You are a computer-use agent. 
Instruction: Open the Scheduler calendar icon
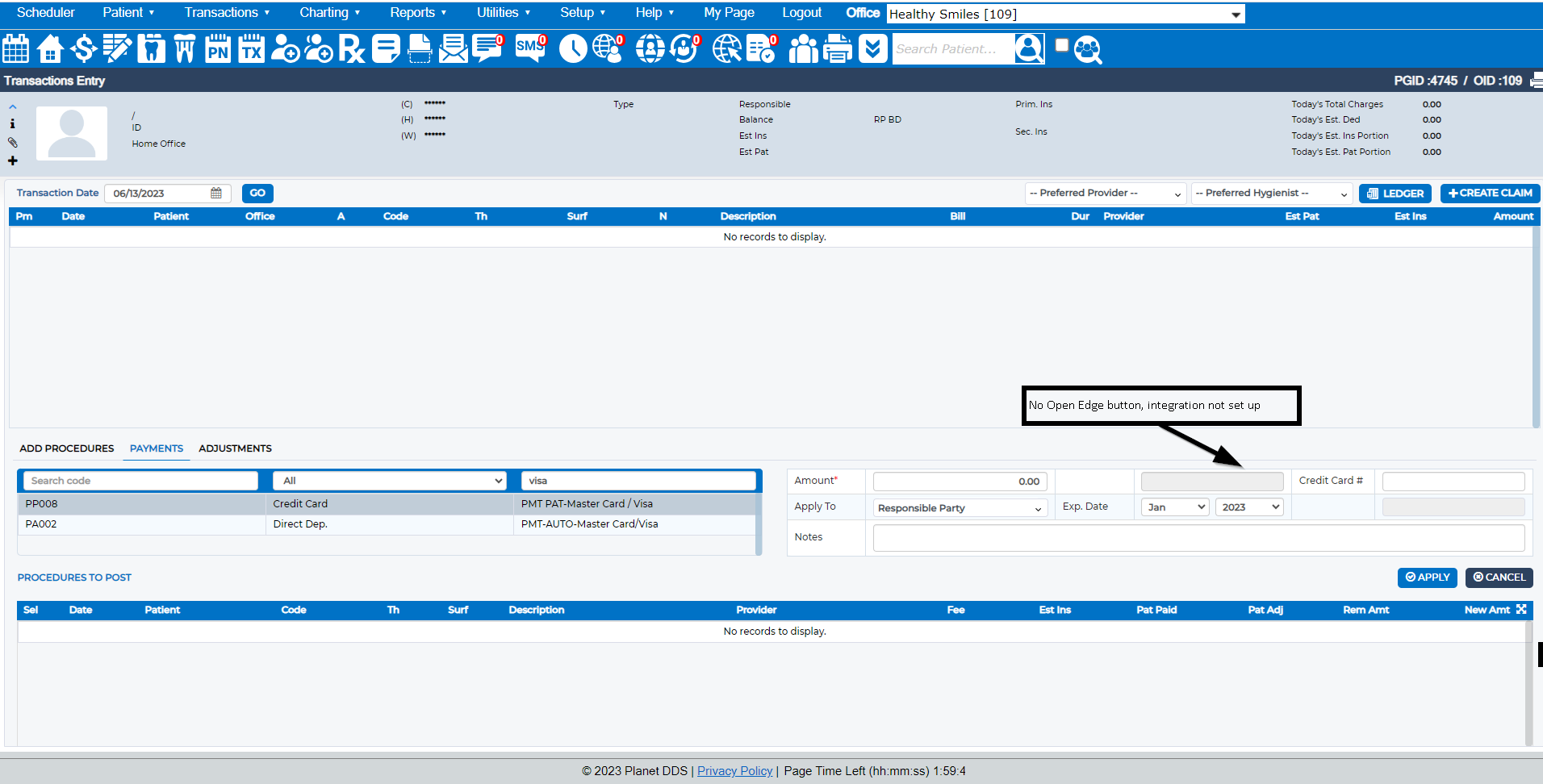[x=16, y=49]
